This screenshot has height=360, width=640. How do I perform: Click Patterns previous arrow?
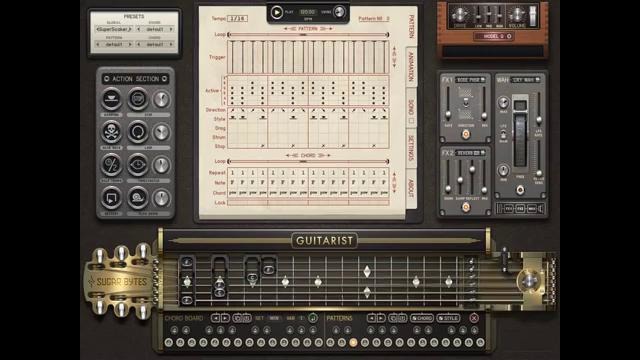371,318
